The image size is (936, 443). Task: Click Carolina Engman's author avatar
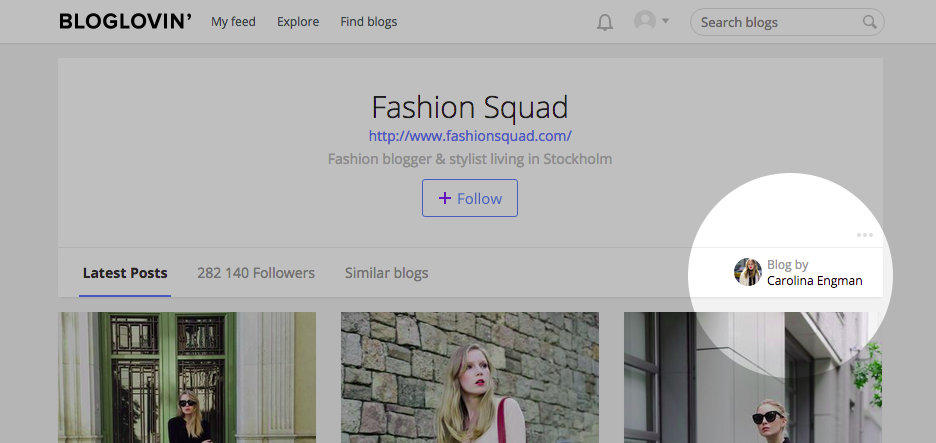[748, 272]
